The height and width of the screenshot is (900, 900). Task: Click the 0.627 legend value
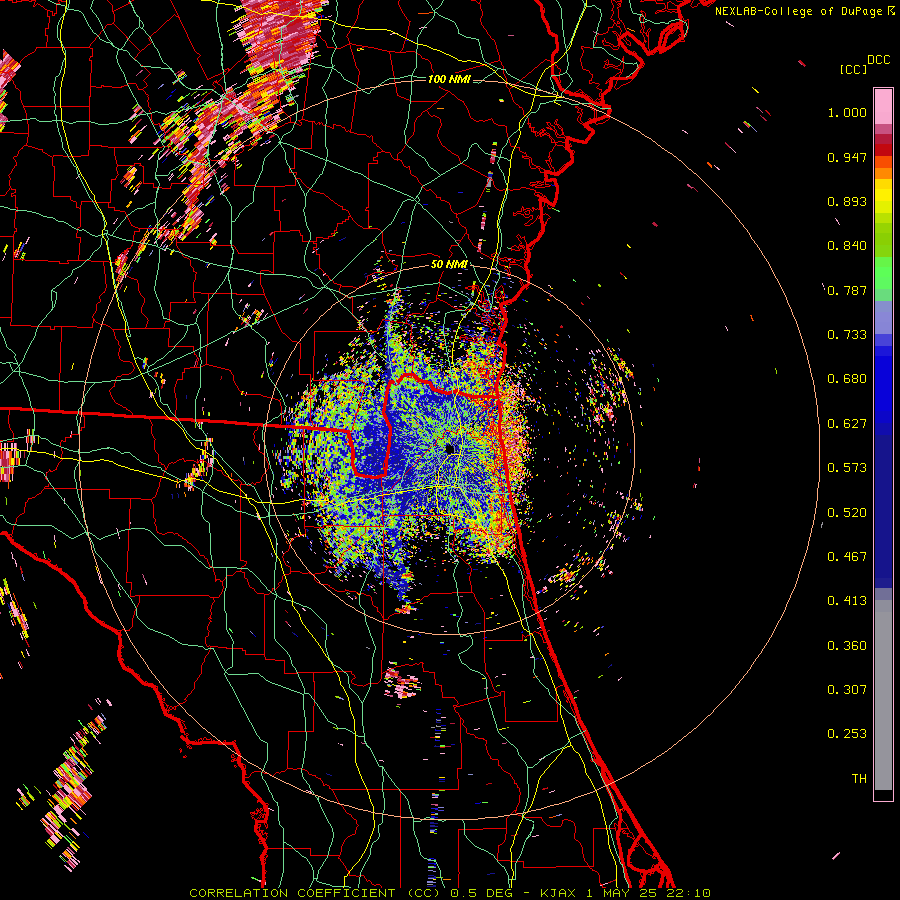tap(847, 424)
